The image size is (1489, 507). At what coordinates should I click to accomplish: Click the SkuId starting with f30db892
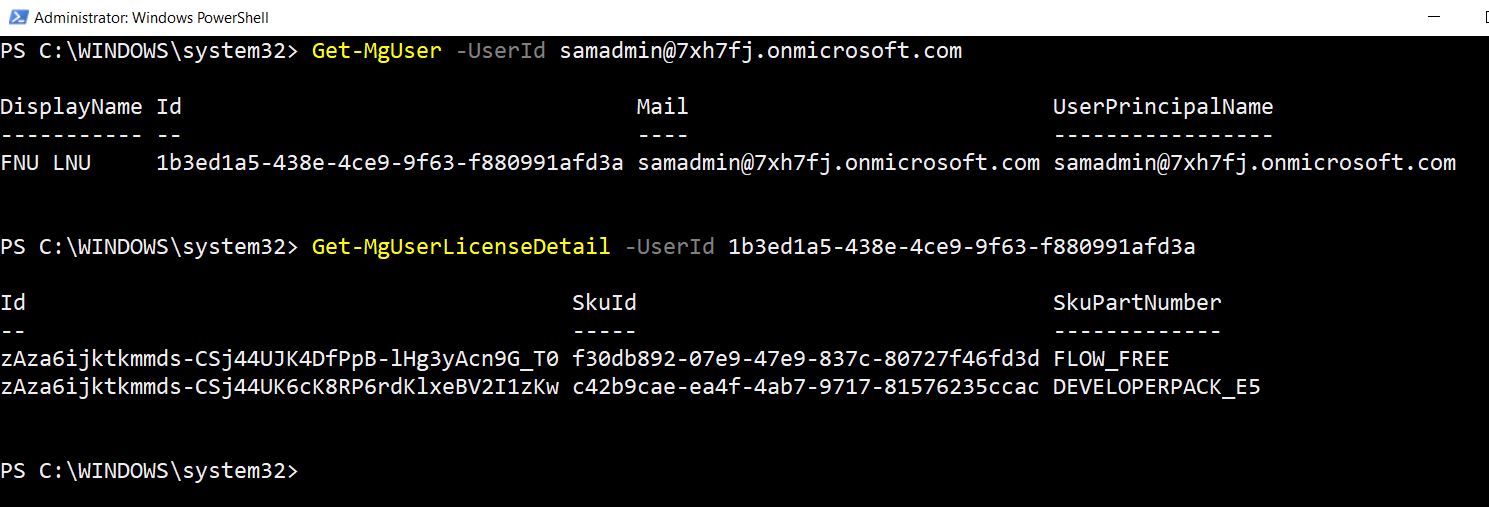coord(806,359)
